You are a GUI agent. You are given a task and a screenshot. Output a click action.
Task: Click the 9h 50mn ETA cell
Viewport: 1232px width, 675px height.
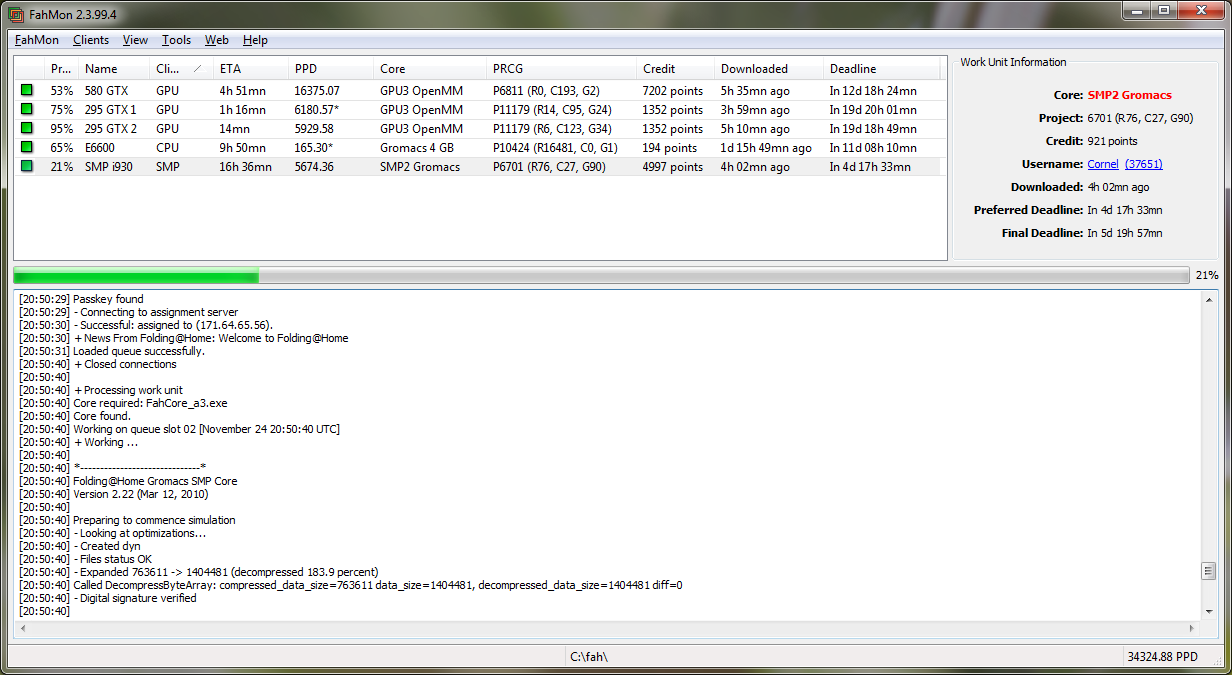(x=243, y=148)
